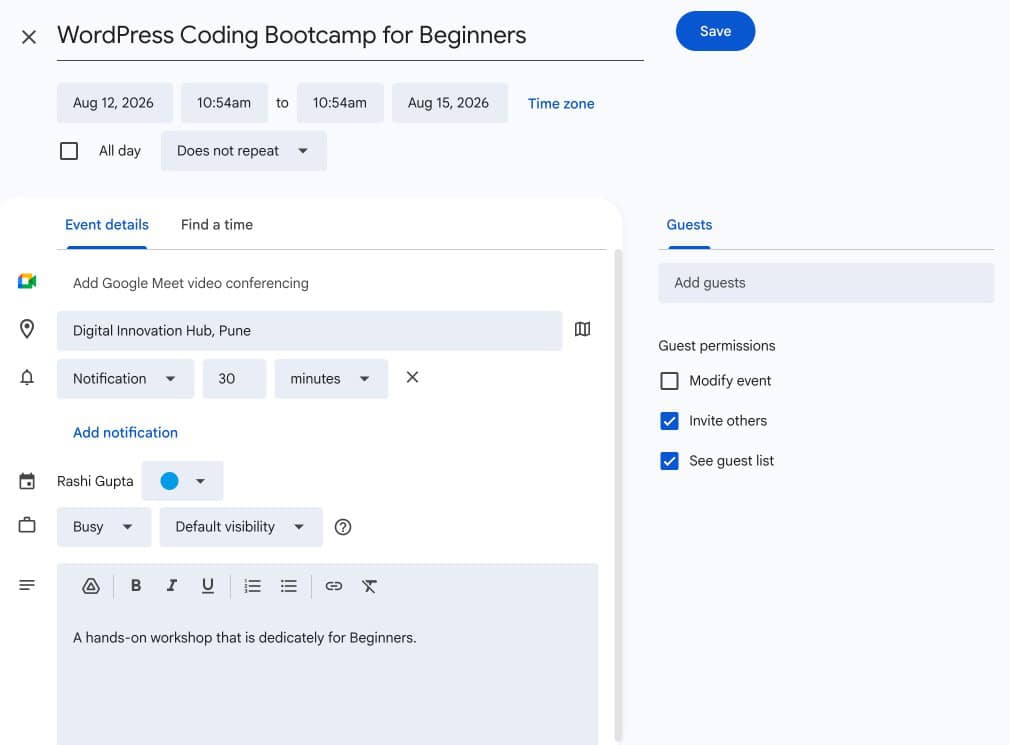Open the map preview icon beside the location
1010x745 pixels.
(582, 330)
